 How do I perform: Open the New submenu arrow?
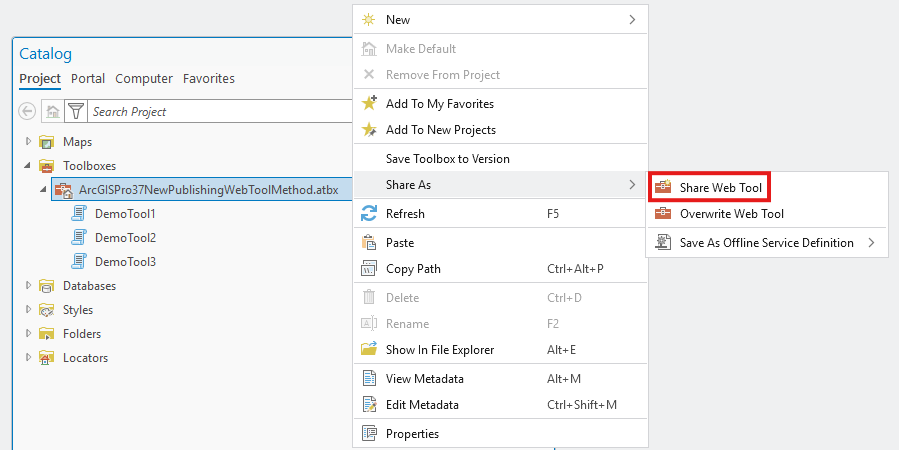(632, 19)
